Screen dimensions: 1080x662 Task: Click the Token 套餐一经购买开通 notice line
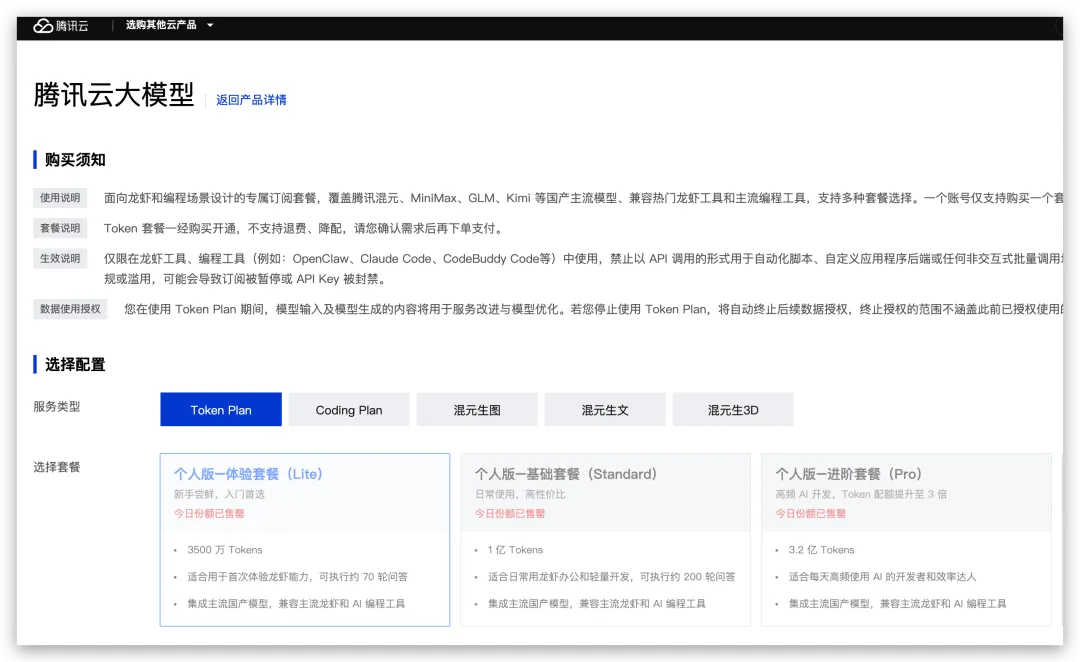(x=305, y=228)
